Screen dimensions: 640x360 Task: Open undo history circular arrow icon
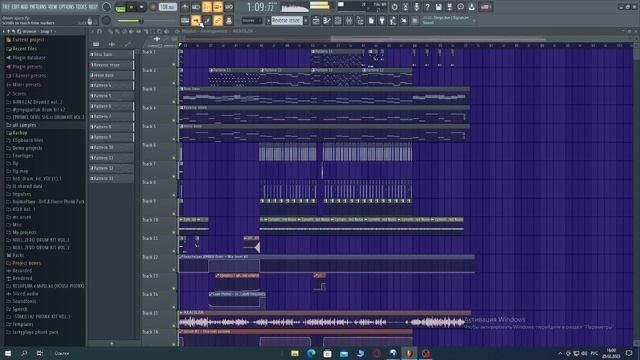pyautogui.click(x=394, y=7)
